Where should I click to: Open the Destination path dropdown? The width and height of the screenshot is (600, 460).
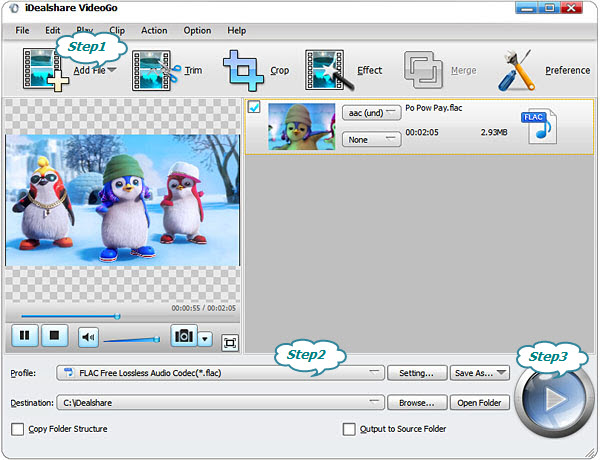click(220, 403)
